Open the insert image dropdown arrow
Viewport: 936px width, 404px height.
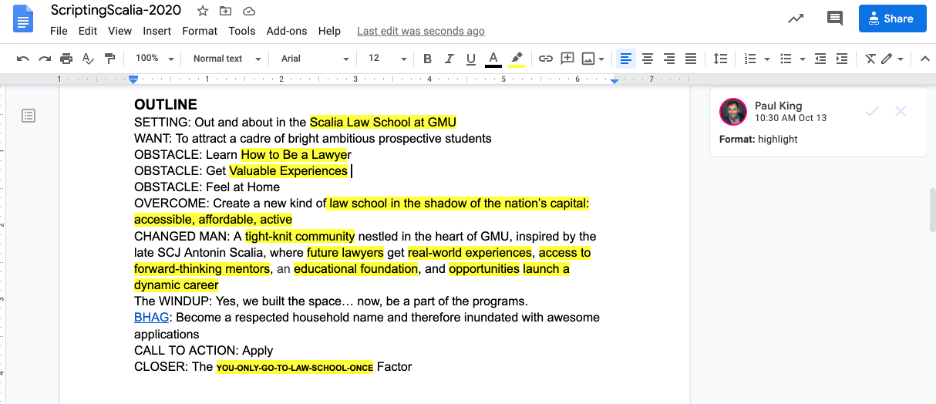click(601, 59)
